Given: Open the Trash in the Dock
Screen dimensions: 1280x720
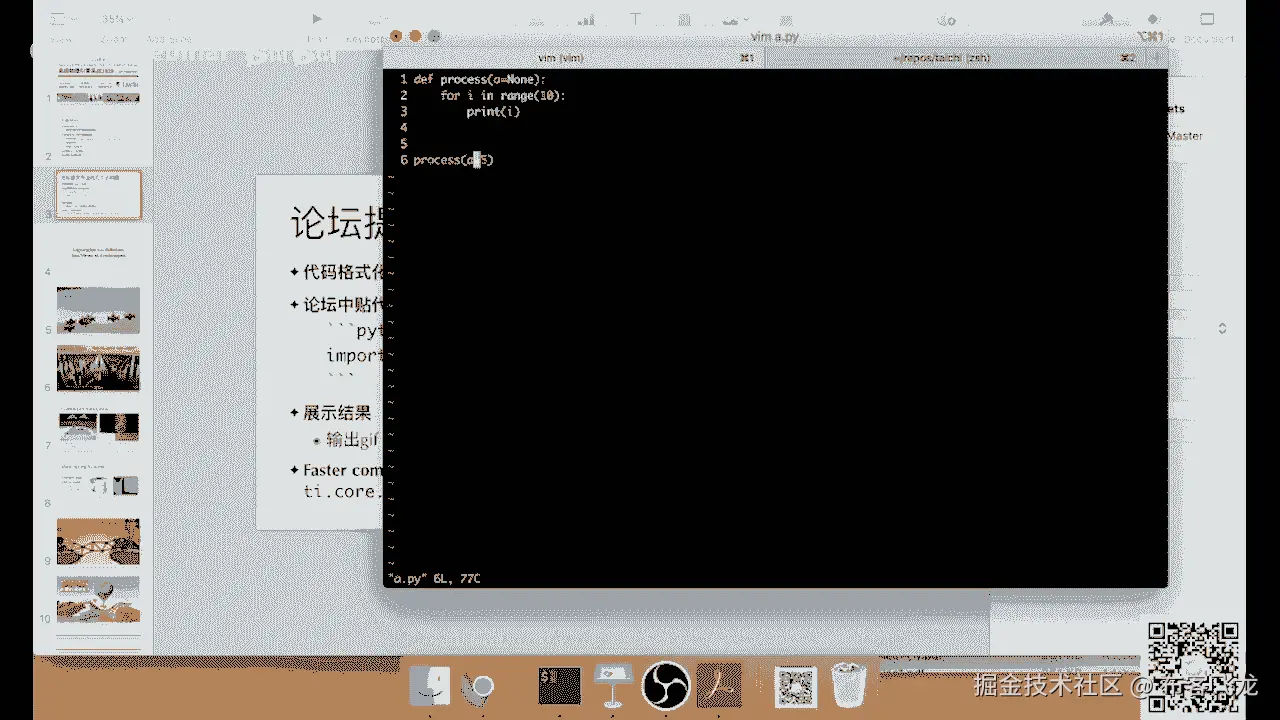Looking at the screenshot, I should [850, 686].
